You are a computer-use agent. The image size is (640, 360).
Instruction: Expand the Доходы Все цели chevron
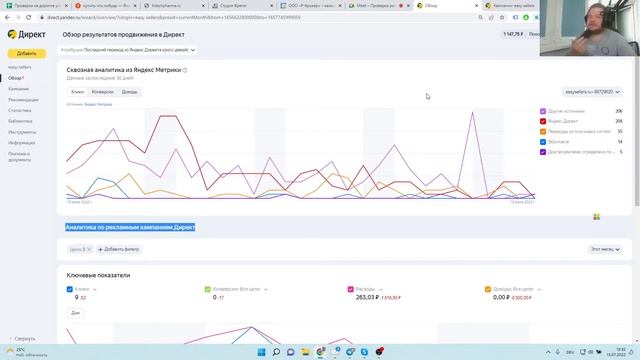pyautogui.click(x=539, y=289)
